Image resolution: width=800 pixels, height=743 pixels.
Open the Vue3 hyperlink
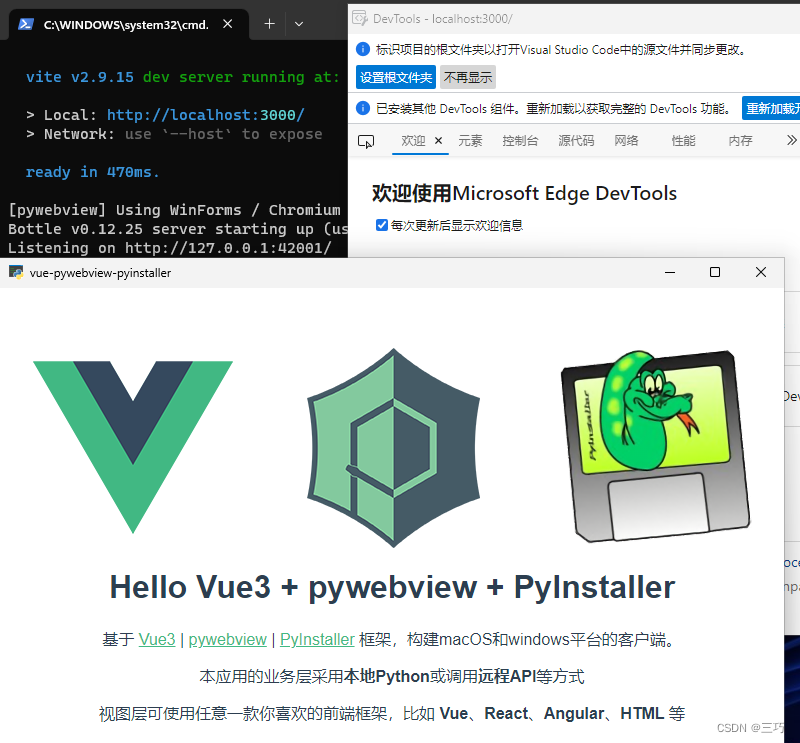tap(157, 639)
